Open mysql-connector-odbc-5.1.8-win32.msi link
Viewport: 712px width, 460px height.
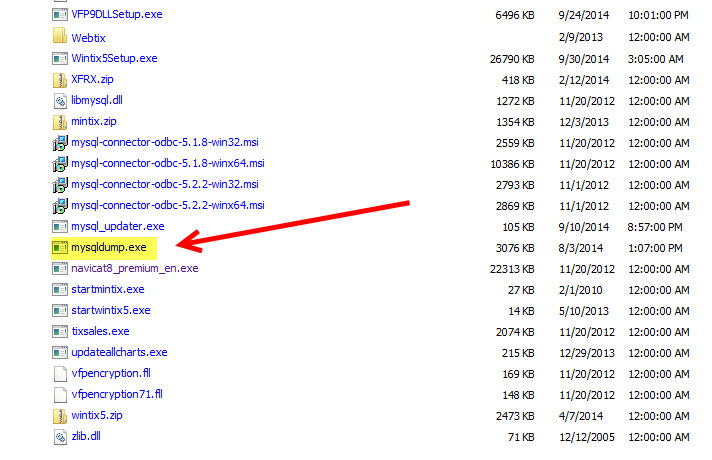[x=165, y=142]
